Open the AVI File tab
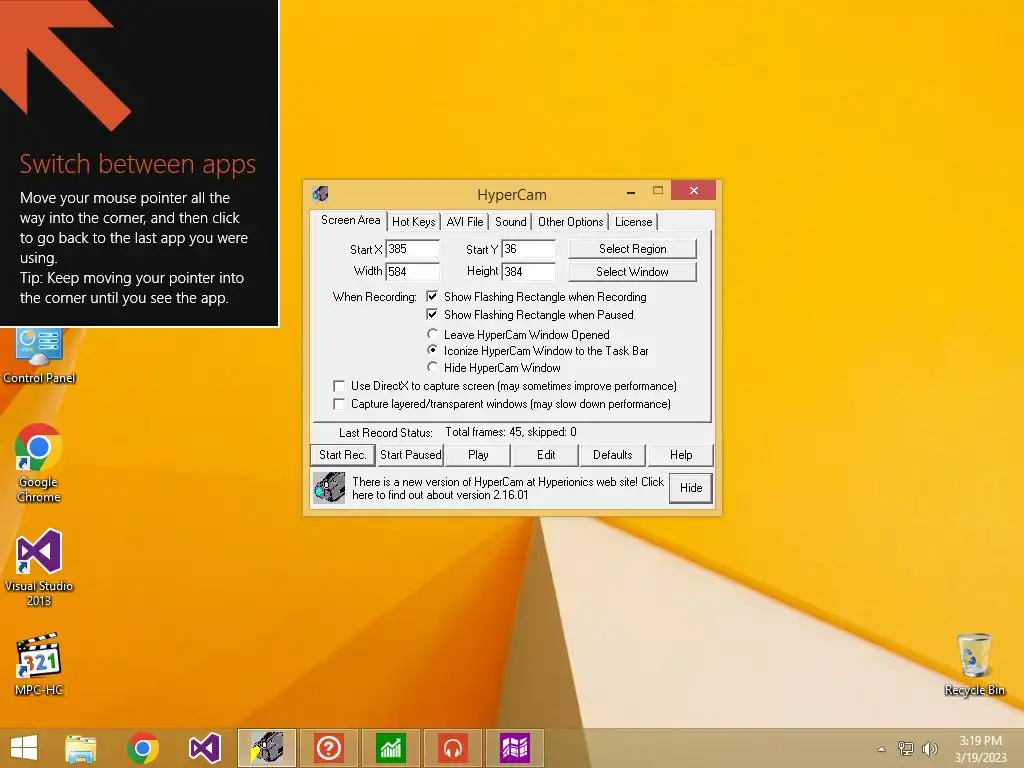 (x=465, y=221)
